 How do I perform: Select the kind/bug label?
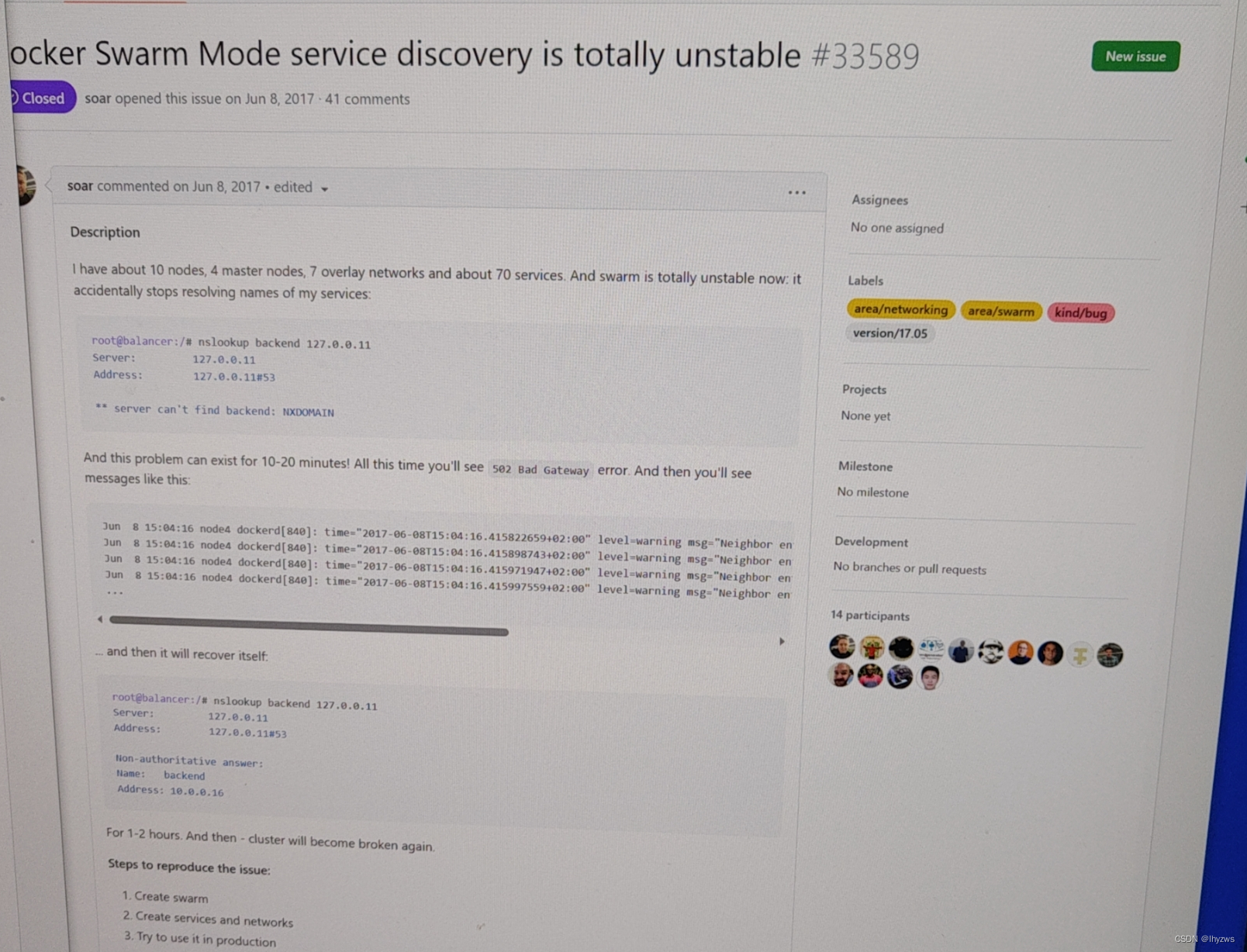coord(1080,313)
